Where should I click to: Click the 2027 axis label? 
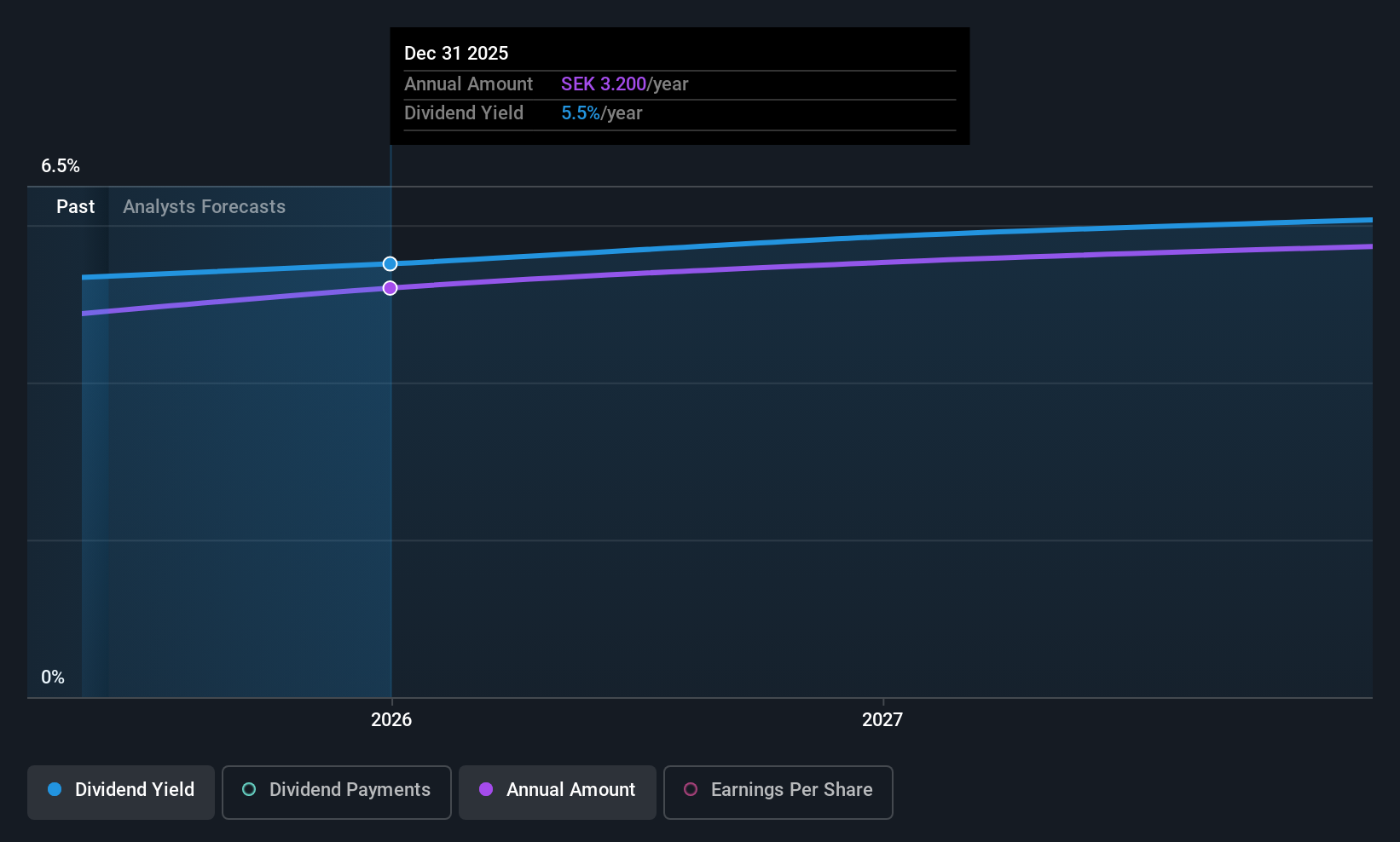tap(882, 720)
